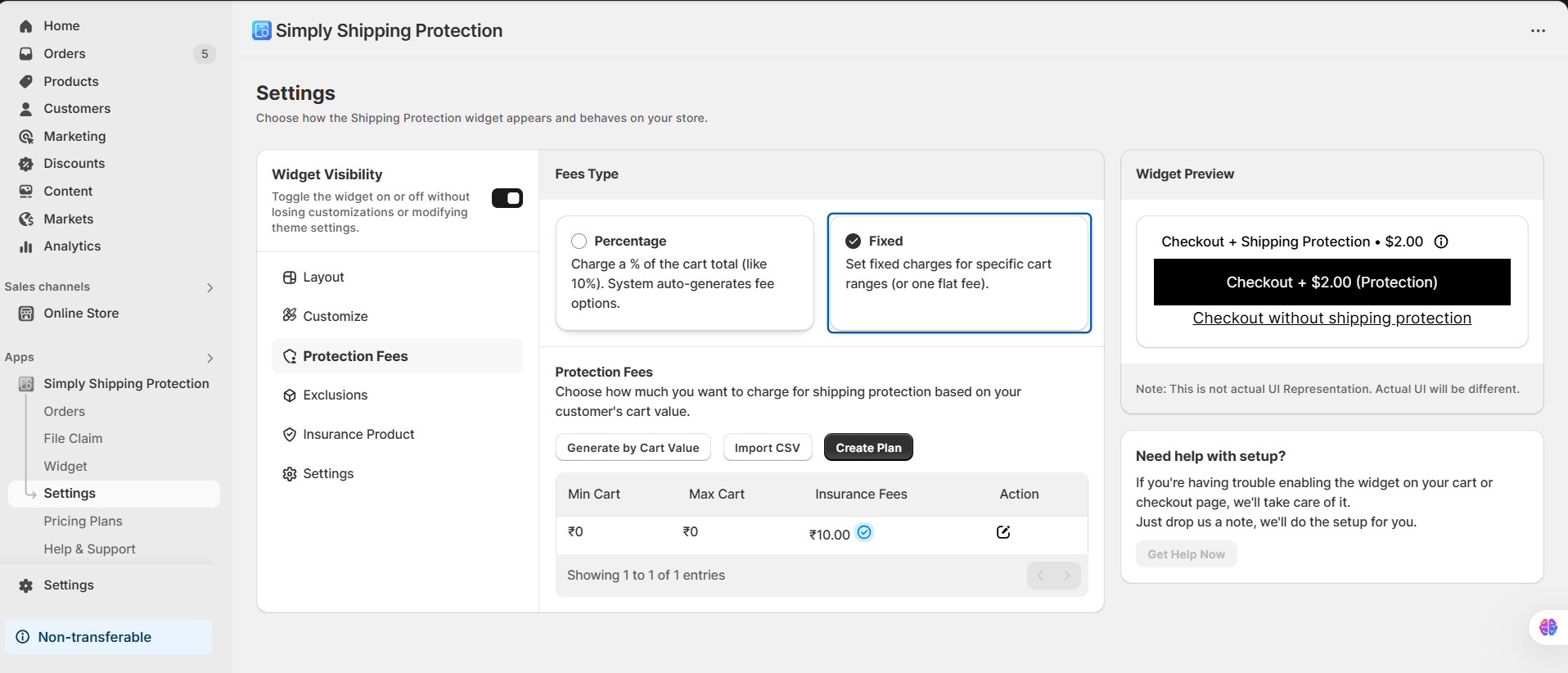Click Checkout without shipping protection link

click(x=1331, y=318)
